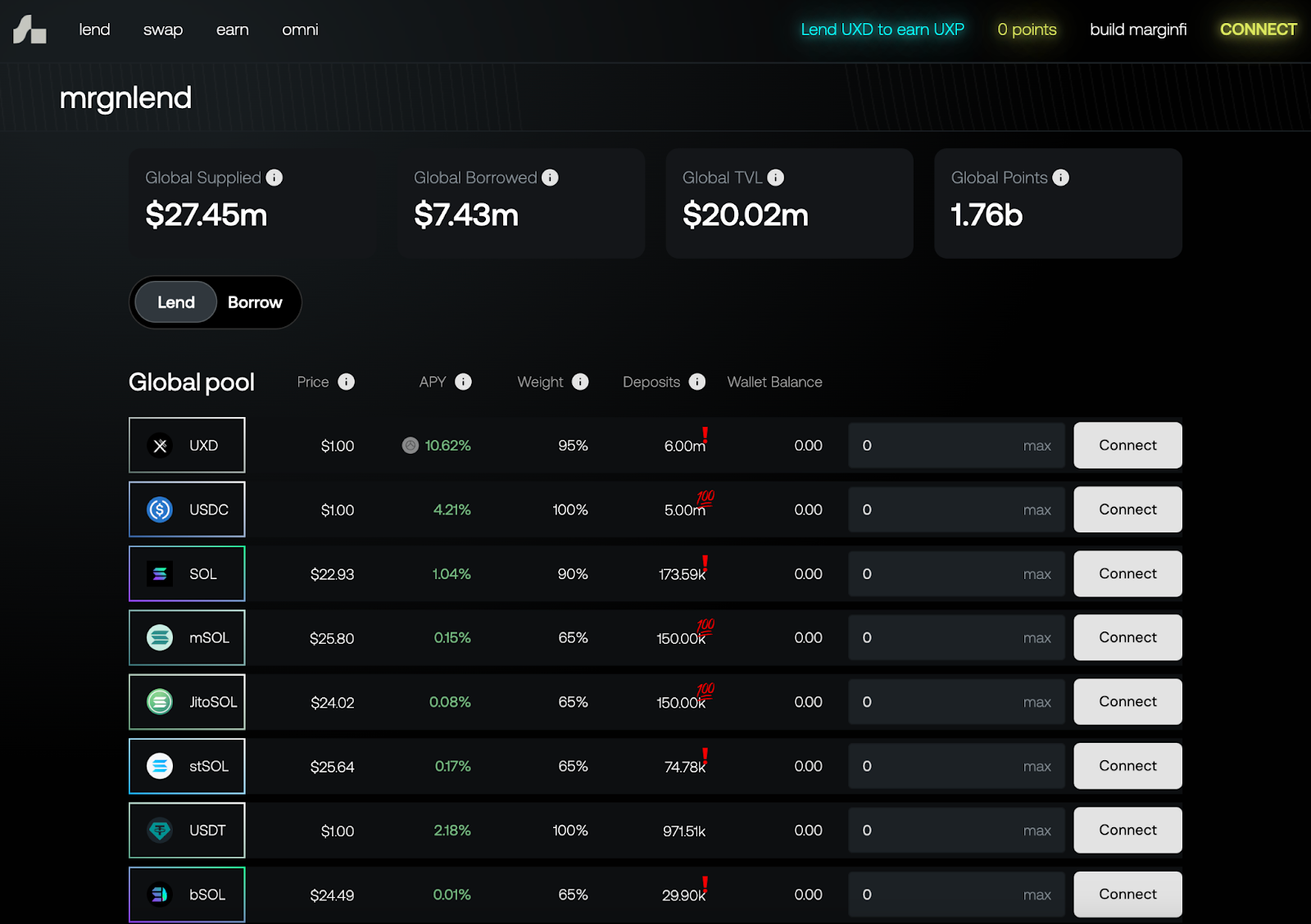Open the Global TVL info icon
Viewport: 1311px width, 924px height.
click(x=776, y=178)
